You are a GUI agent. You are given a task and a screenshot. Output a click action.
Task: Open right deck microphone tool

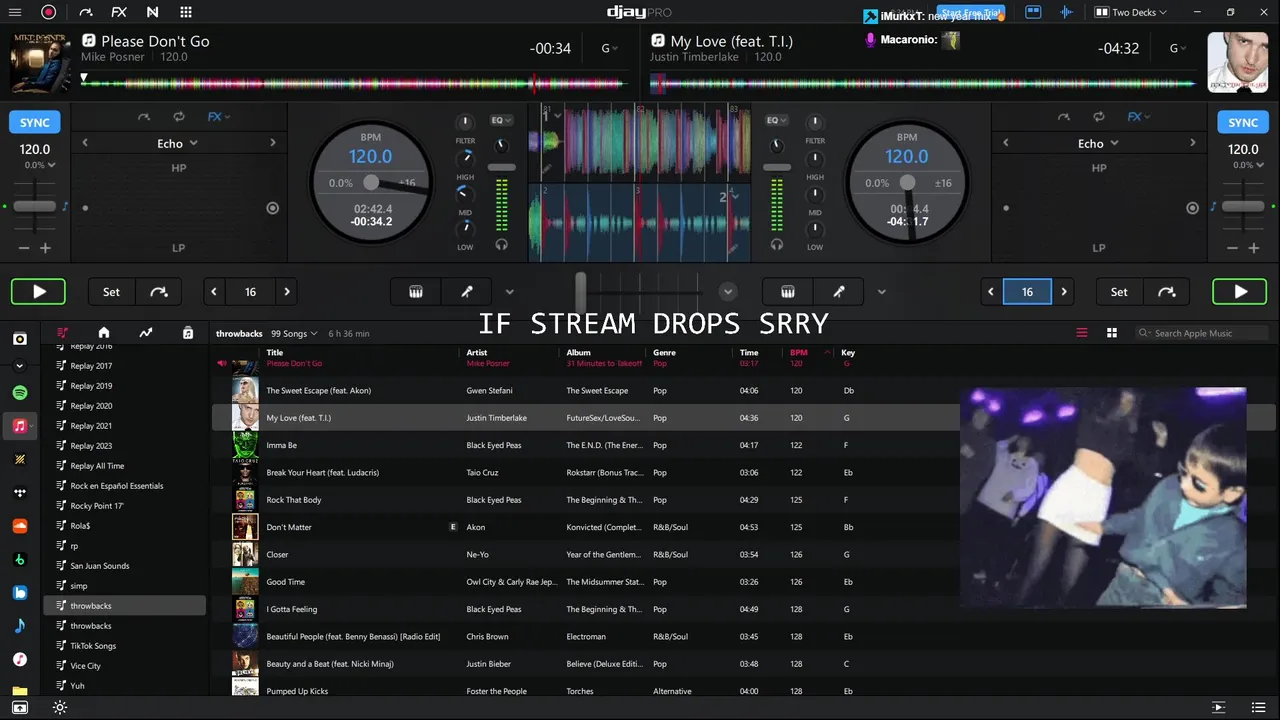839,292
